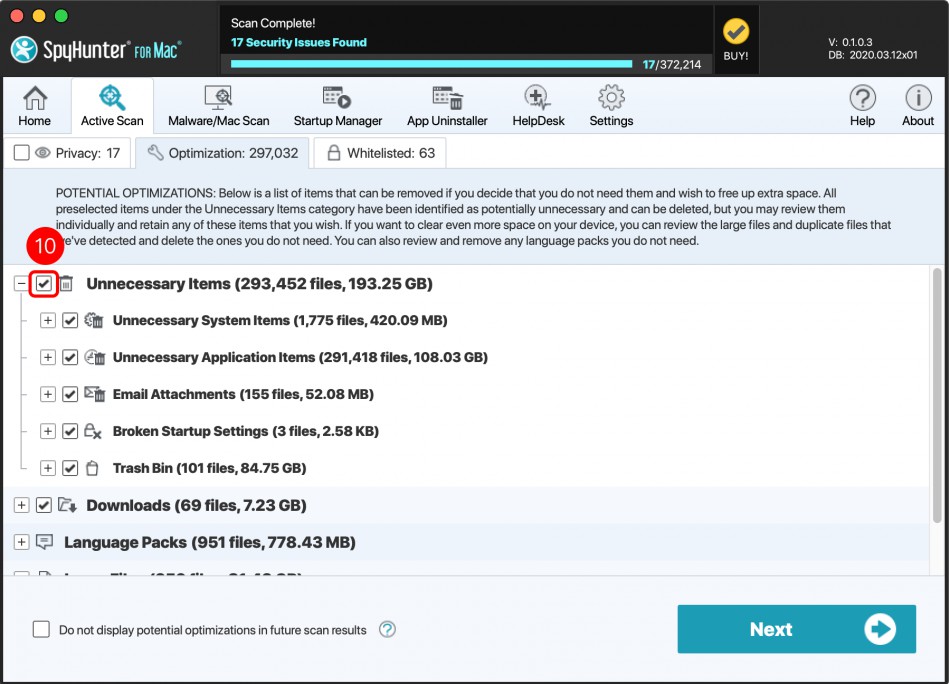Image resolution: width=950 pixels, height=684 pixels.
Task: Toggle the Email Attachments checkbox
Action: pos(70,394)
